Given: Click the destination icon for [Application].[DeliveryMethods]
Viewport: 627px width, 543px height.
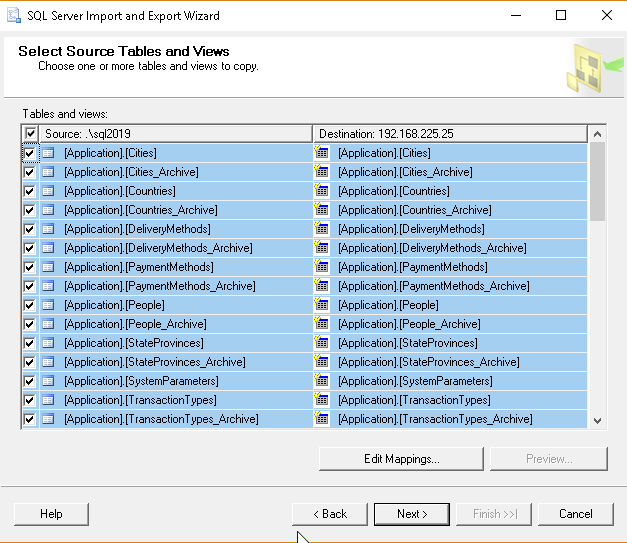Looking at the screenshot, I should tap(322, 229).
